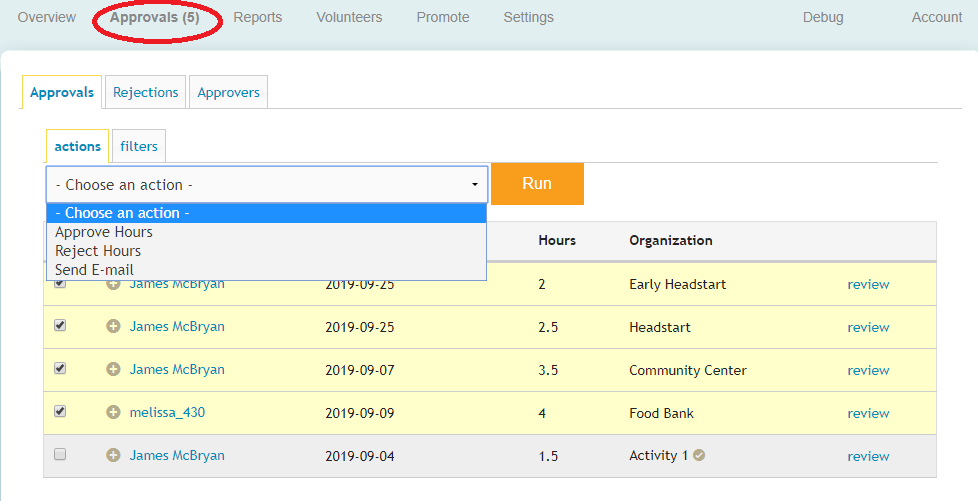Open the filters tab
Viewport: 978px width, 501px height.
pos(139,146)
